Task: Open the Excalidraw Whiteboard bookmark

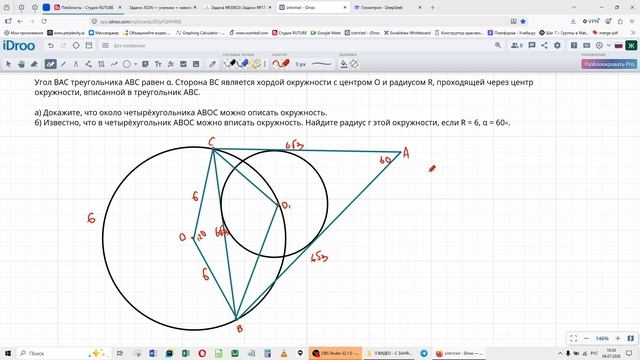Action: point(407,33)
